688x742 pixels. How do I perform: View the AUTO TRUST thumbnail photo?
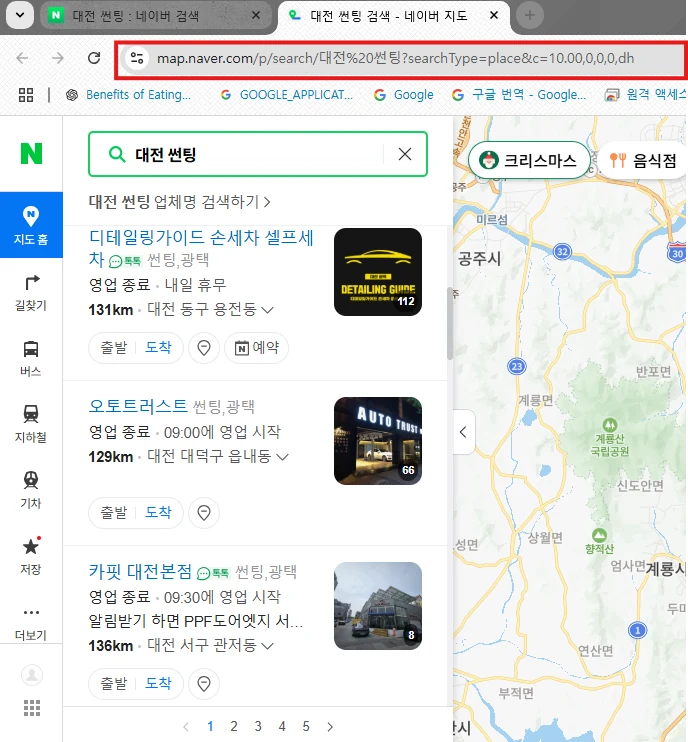point(378,441)
